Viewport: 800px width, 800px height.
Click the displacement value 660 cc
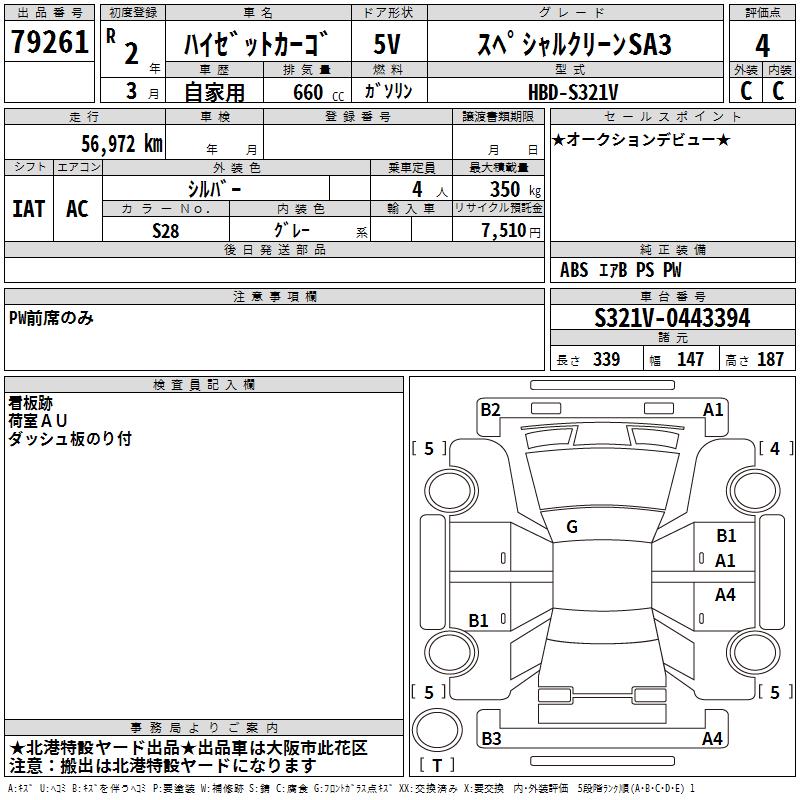coord(318,92)
